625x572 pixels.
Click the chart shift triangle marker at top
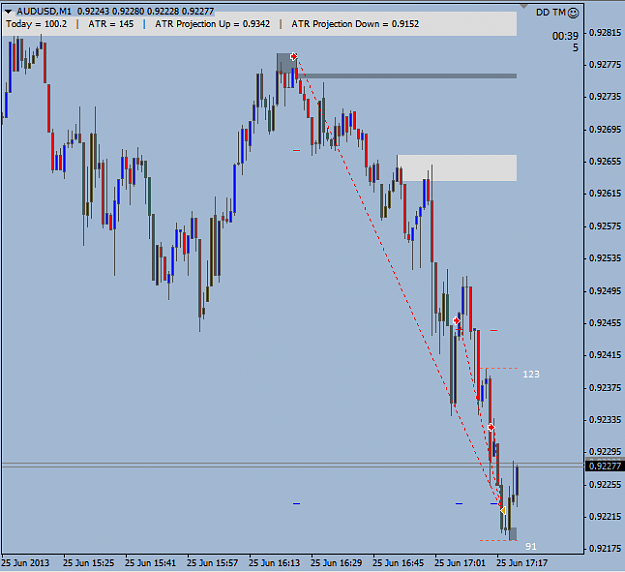tap(524, 6)
